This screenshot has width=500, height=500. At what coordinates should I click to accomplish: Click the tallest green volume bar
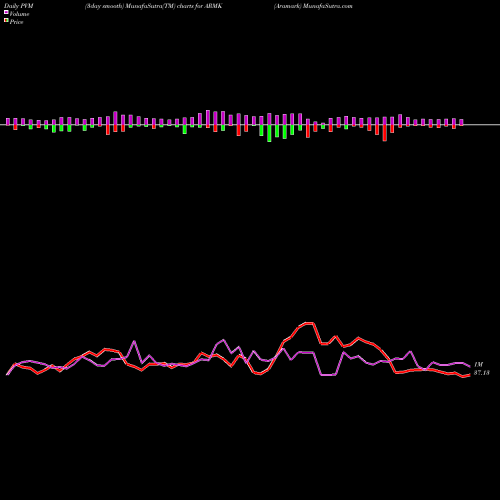pyautogui.click(x=269, y=133)
